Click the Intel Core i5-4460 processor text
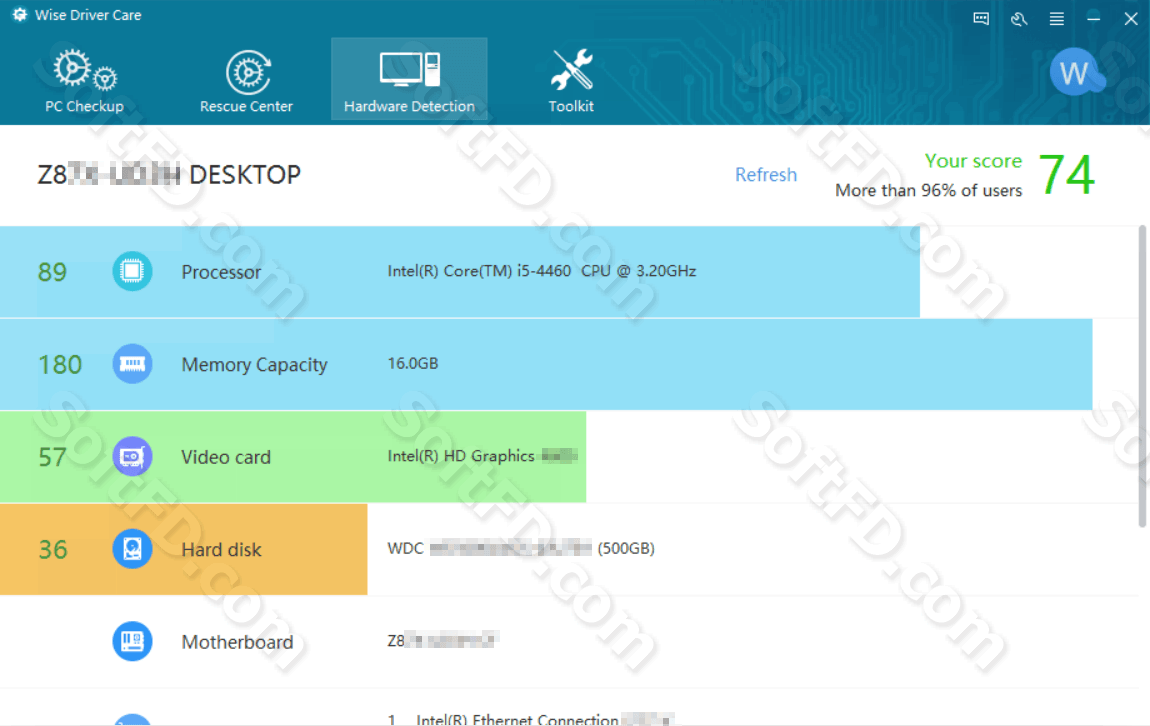 [x=542, y=271]
